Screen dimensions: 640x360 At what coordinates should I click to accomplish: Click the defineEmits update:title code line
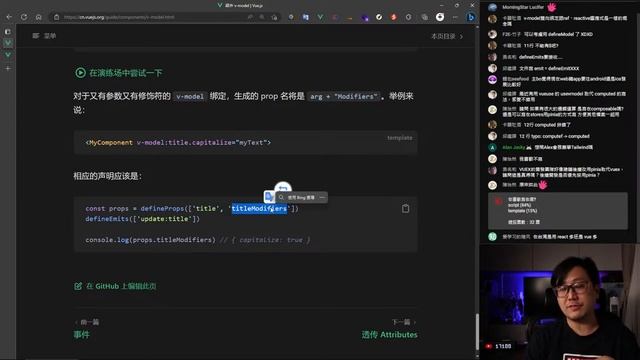(x=142, y=219)
